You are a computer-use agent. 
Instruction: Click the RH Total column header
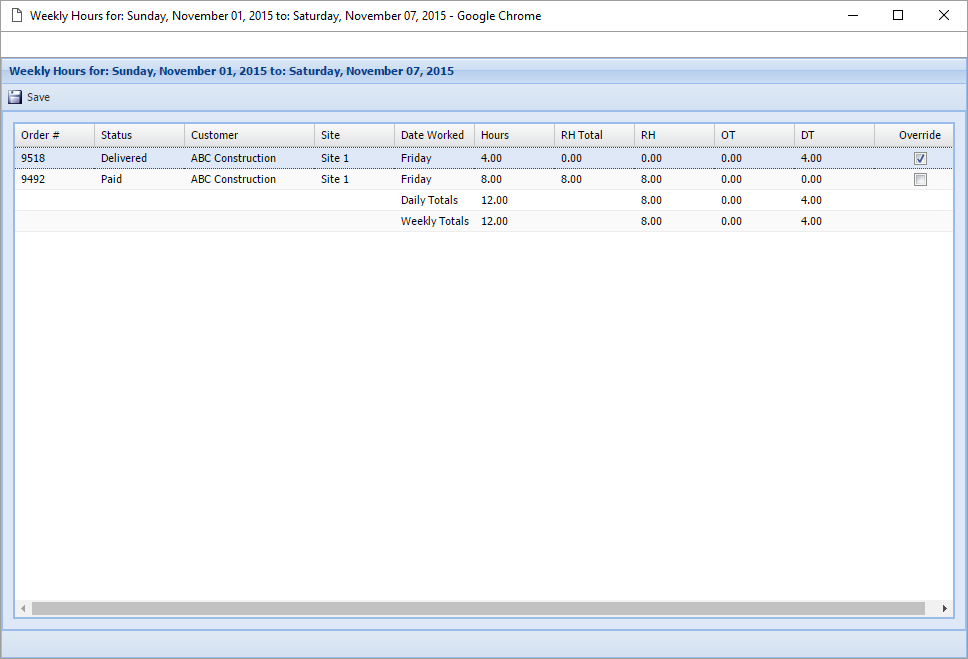[x=582, y=135]
